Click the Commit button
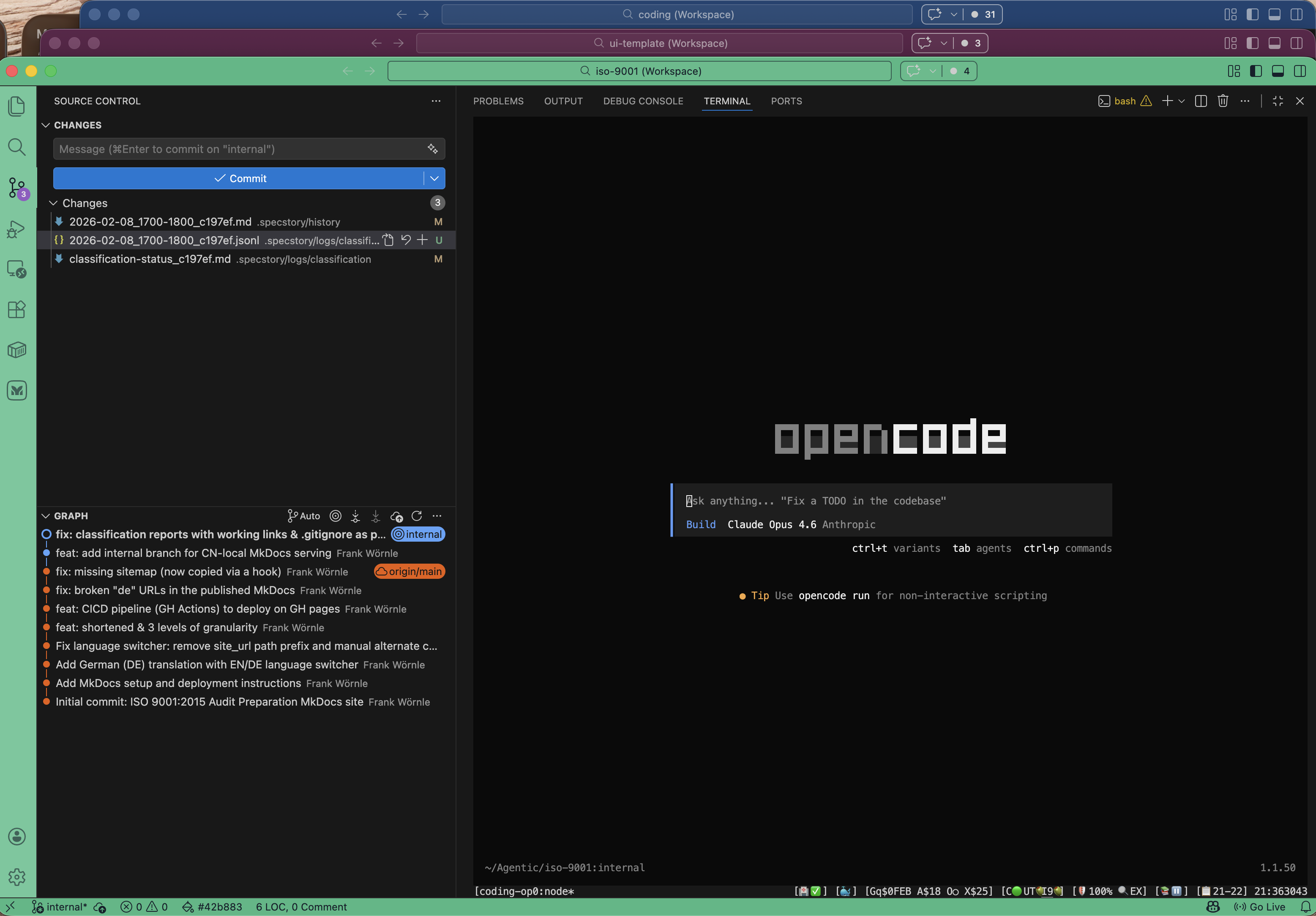Screen dimensions: 1316x916 pyautogui.click(x=239, y=178)
